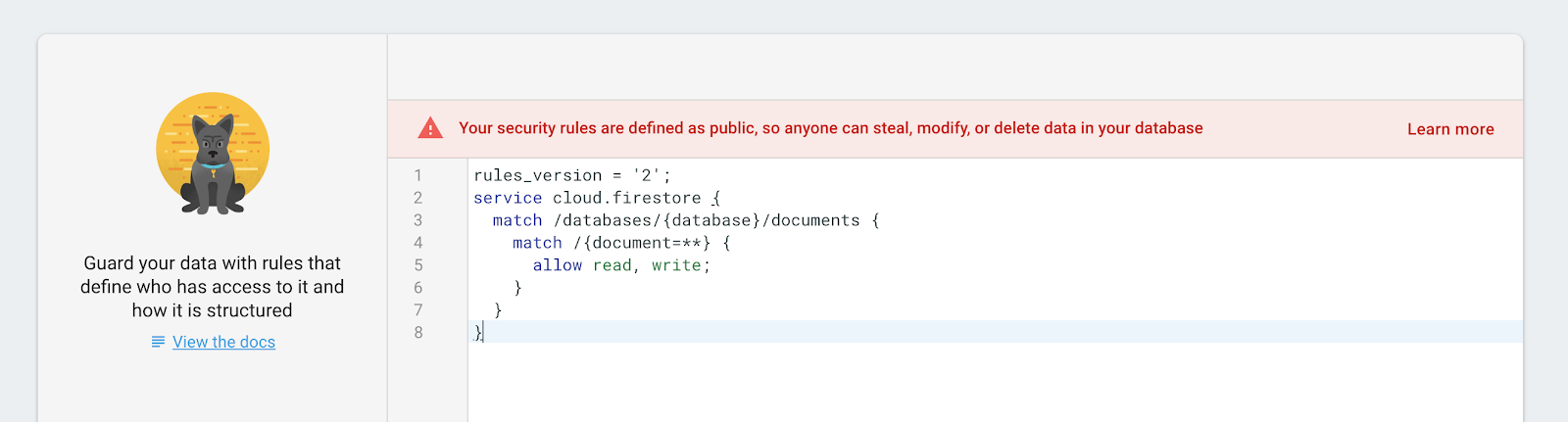This screenshot has height=422, width=1568.
Task: Open the Learn more link in warning banner
Action: click(1450, 129)
